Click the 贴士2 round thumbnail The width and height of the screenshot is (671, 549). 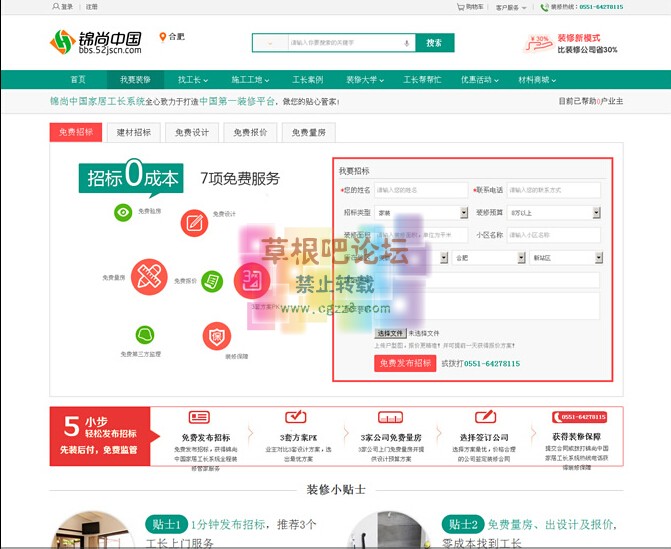click(x=391, y=530)
